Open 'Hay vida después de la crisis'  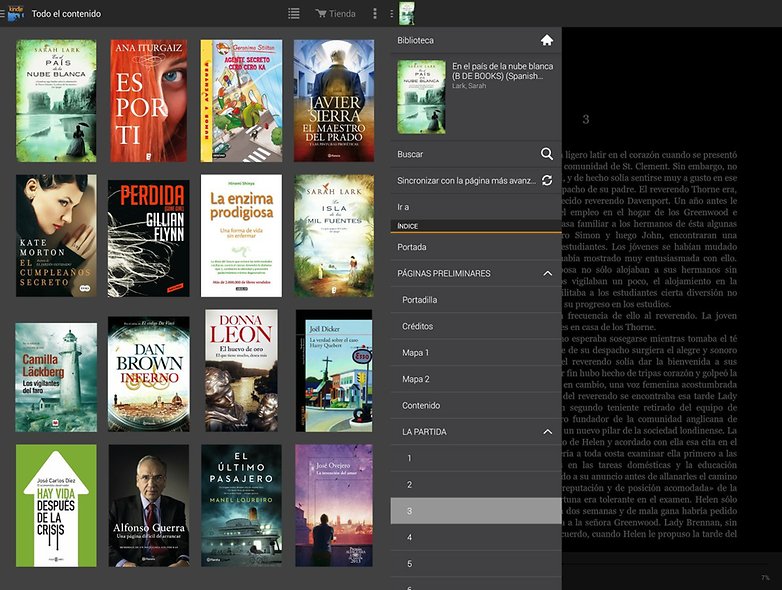click(x=56, y=506)
